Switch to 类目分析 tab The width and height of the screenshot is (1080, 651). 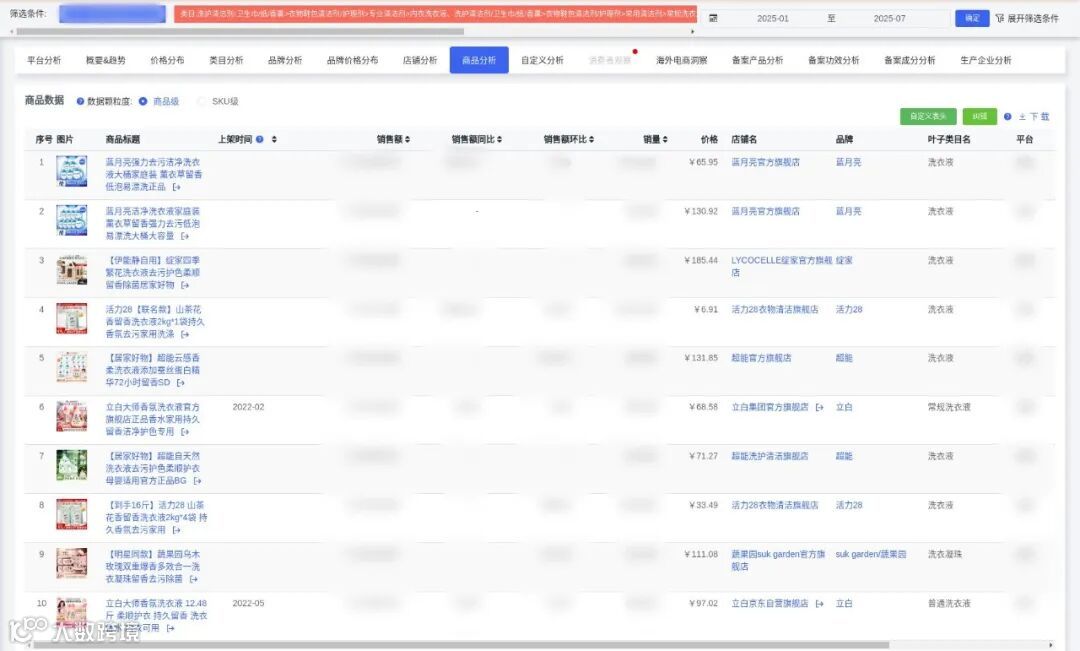(227, 61)
